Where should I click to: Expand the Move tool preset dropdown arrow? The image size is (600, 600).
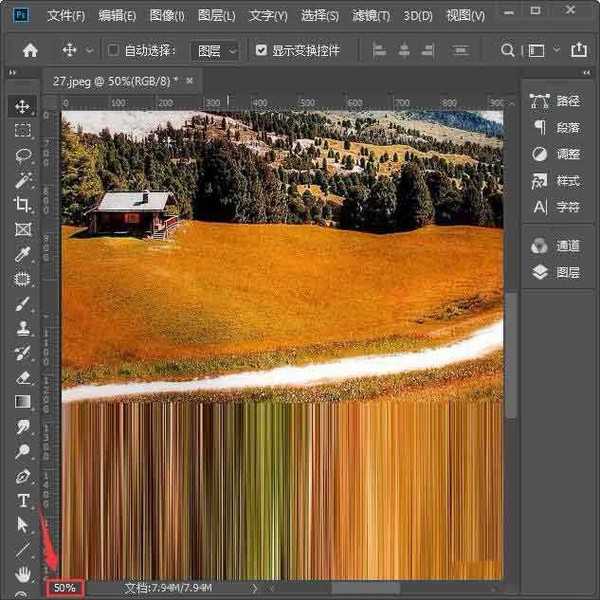click(x=90, y=50)
